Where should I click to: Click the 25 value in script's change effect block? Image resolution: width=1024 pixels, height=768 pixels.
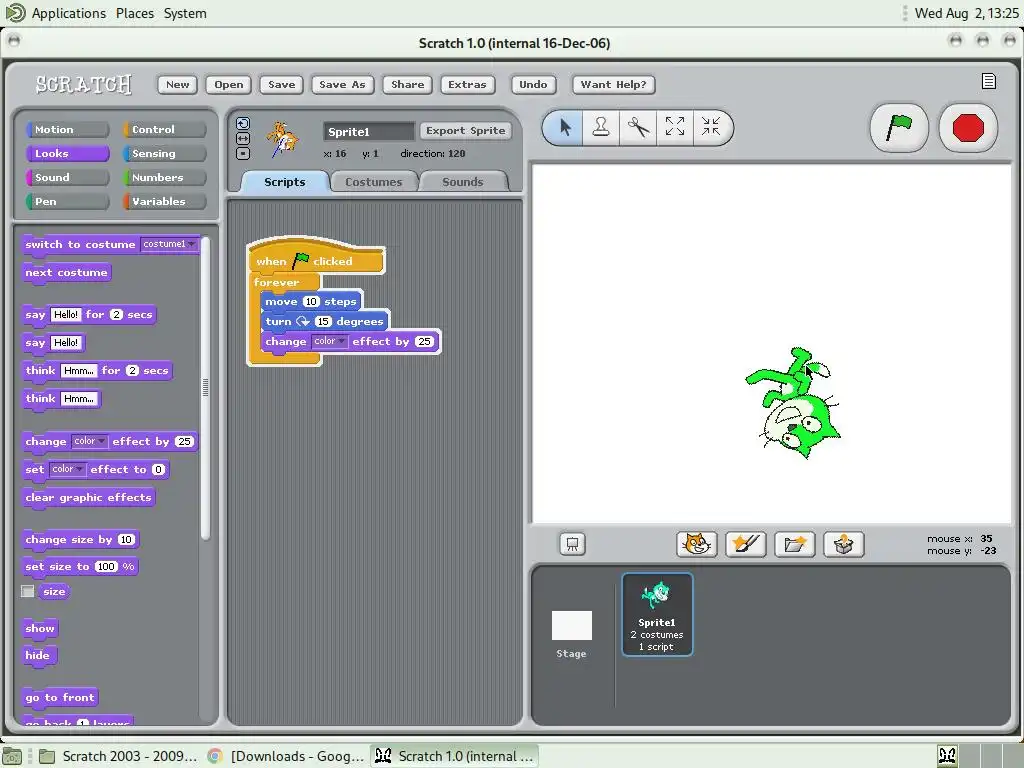(x=424, y=342)
